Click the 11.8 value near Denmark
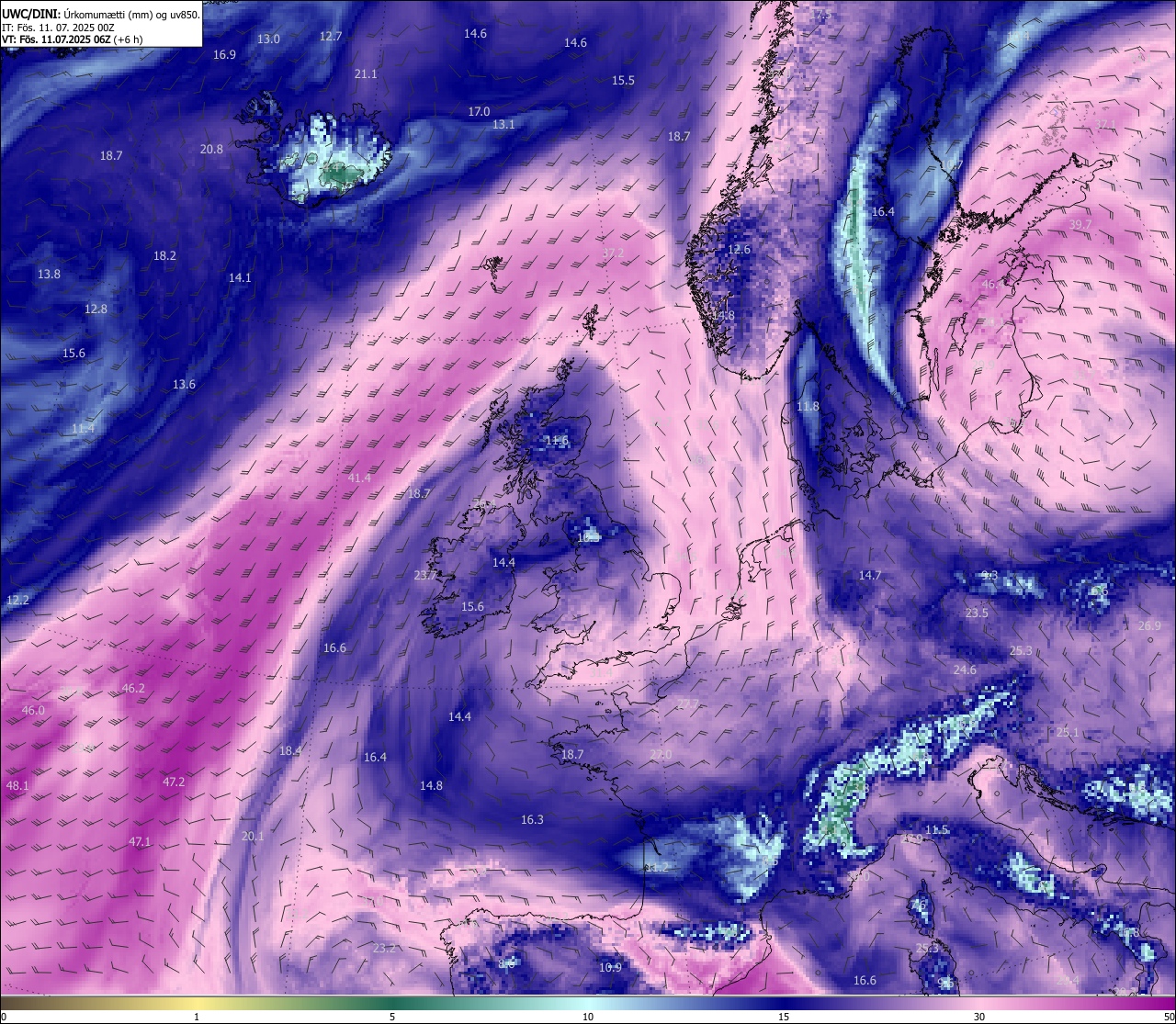The width and height of the screenshot is (1176, 1024). pyautogui.click(x=808, y=407)
